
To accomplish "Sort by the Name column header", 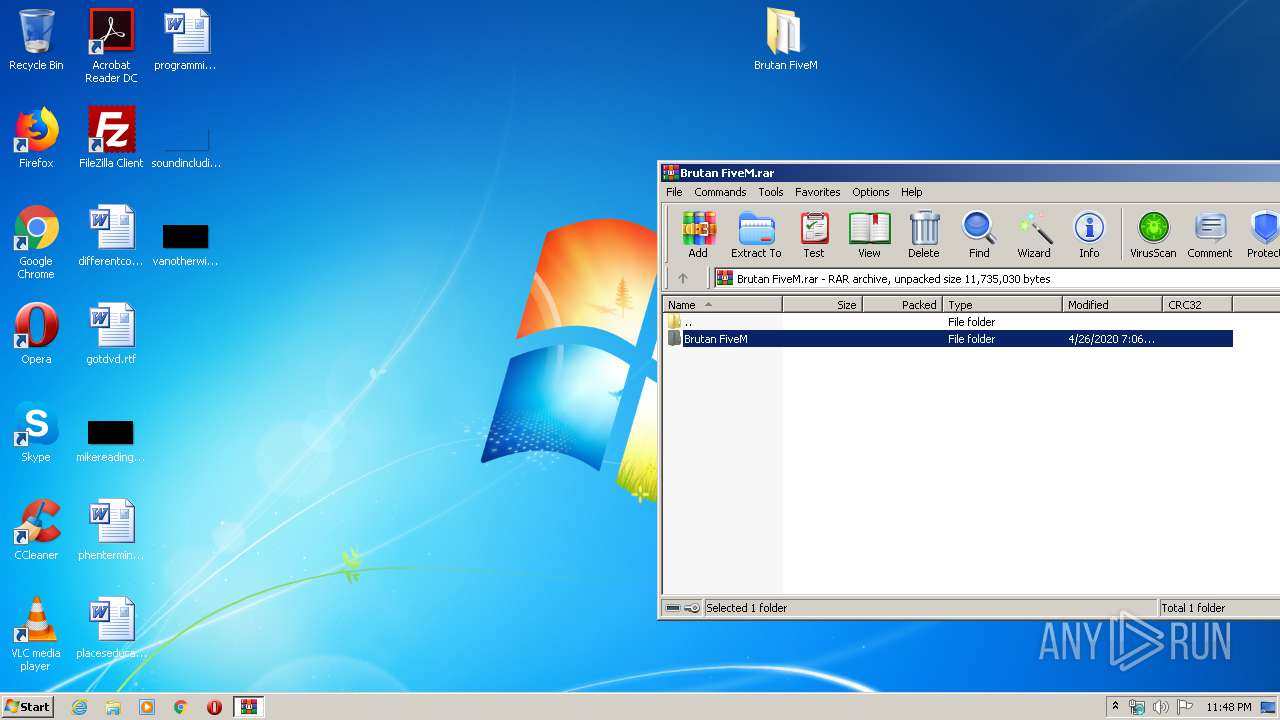I will click(723, 305).
